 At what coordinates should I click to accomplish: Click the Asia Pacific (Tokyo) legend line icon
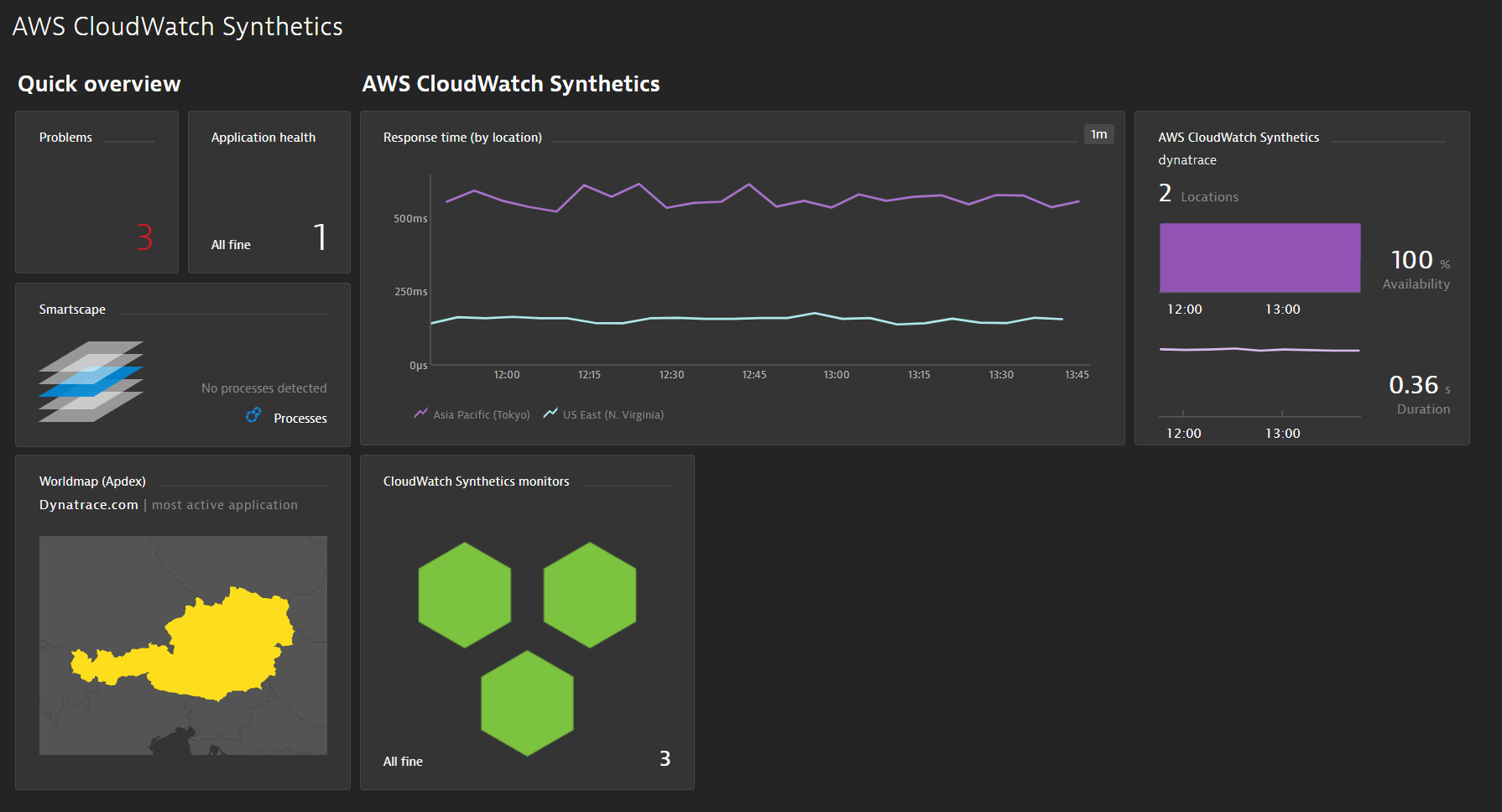(421, 414)
